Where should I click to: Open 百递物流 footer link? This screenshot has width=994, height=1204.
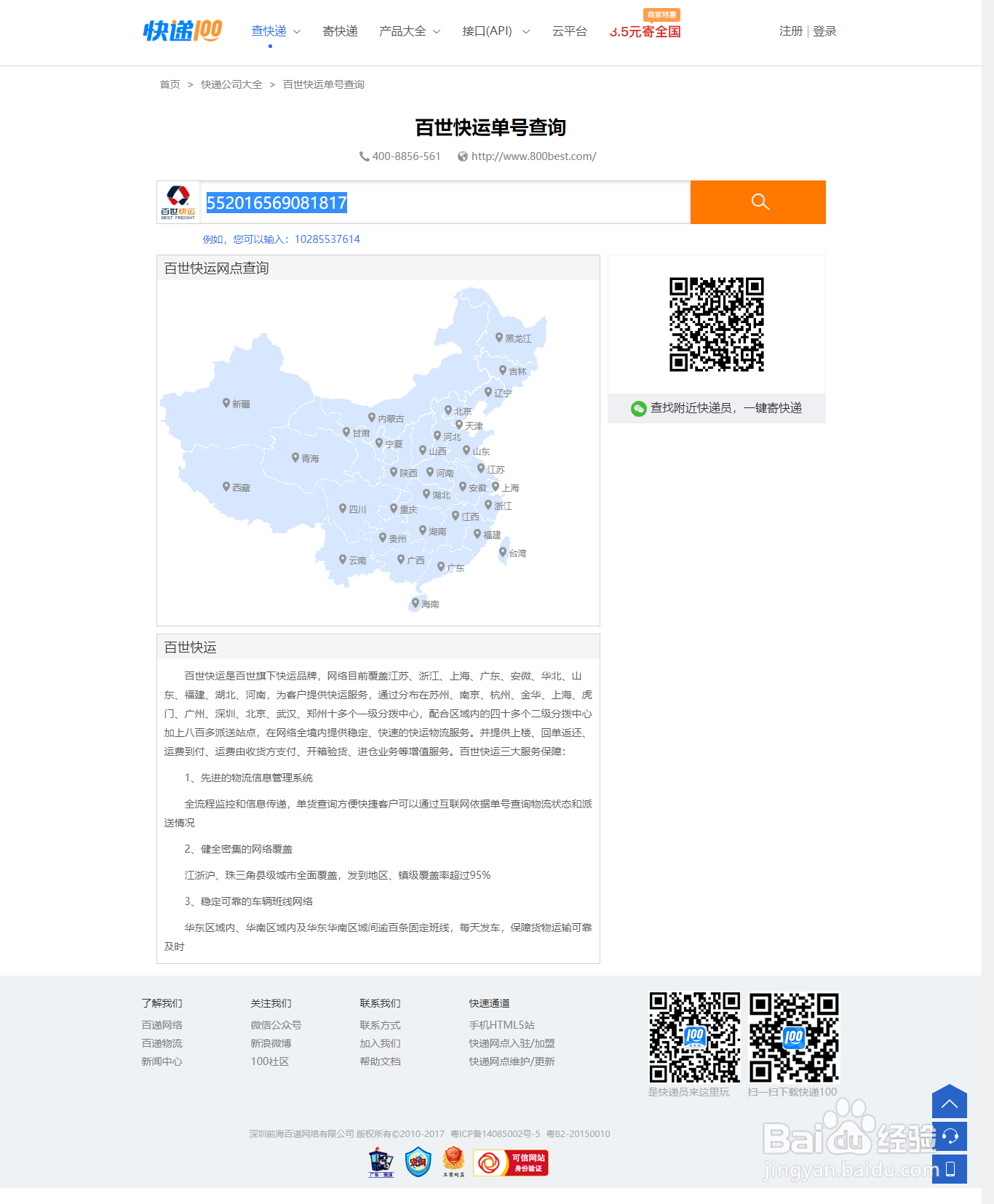coord(162,1043)
